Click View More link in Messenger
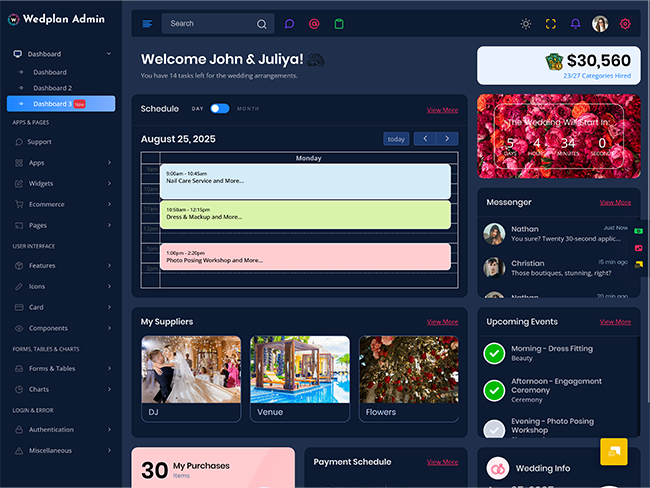This screenshot has height=488, width=650. [x=615, y=202]
